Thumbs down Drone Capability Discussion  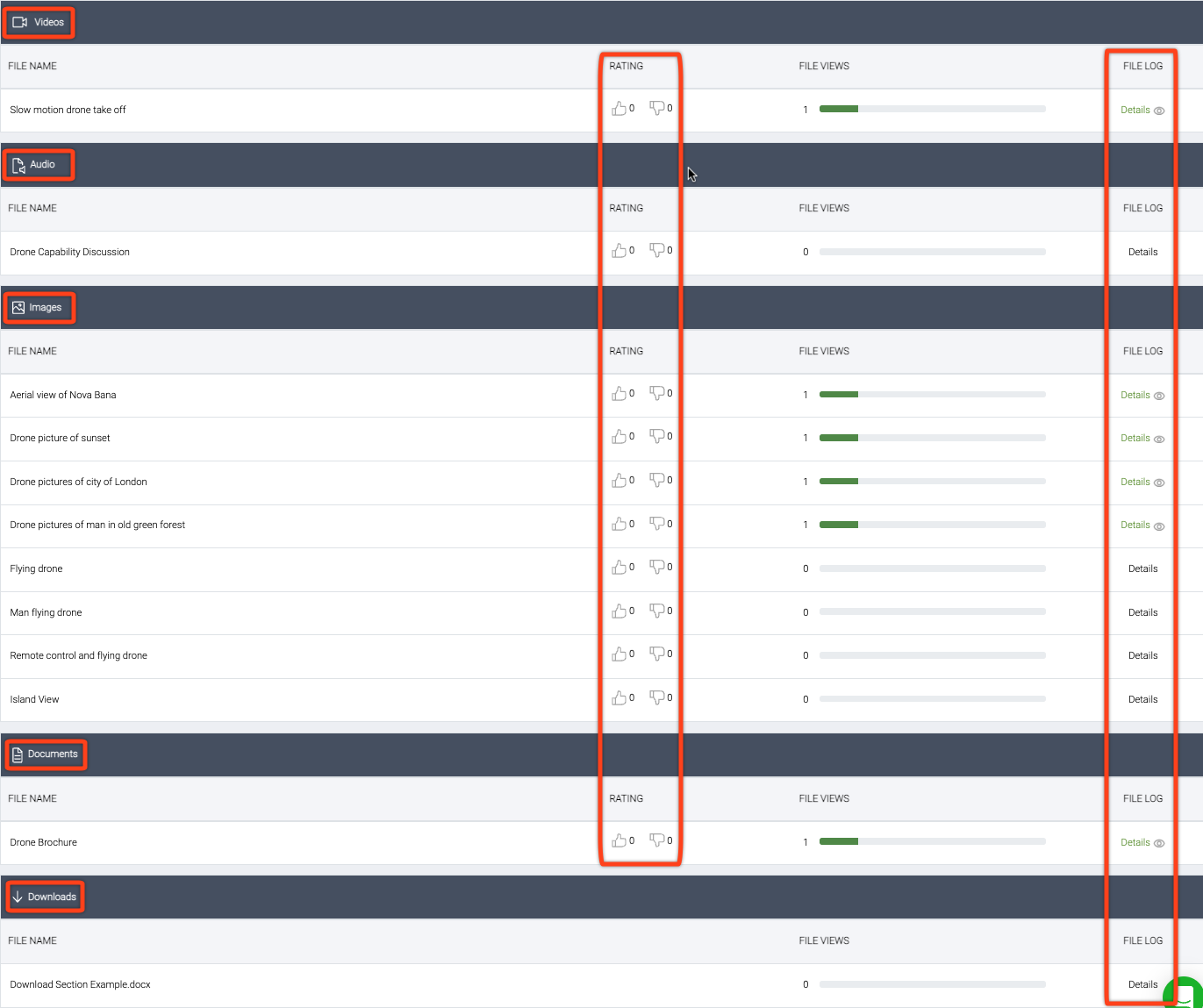pos(656,251)
